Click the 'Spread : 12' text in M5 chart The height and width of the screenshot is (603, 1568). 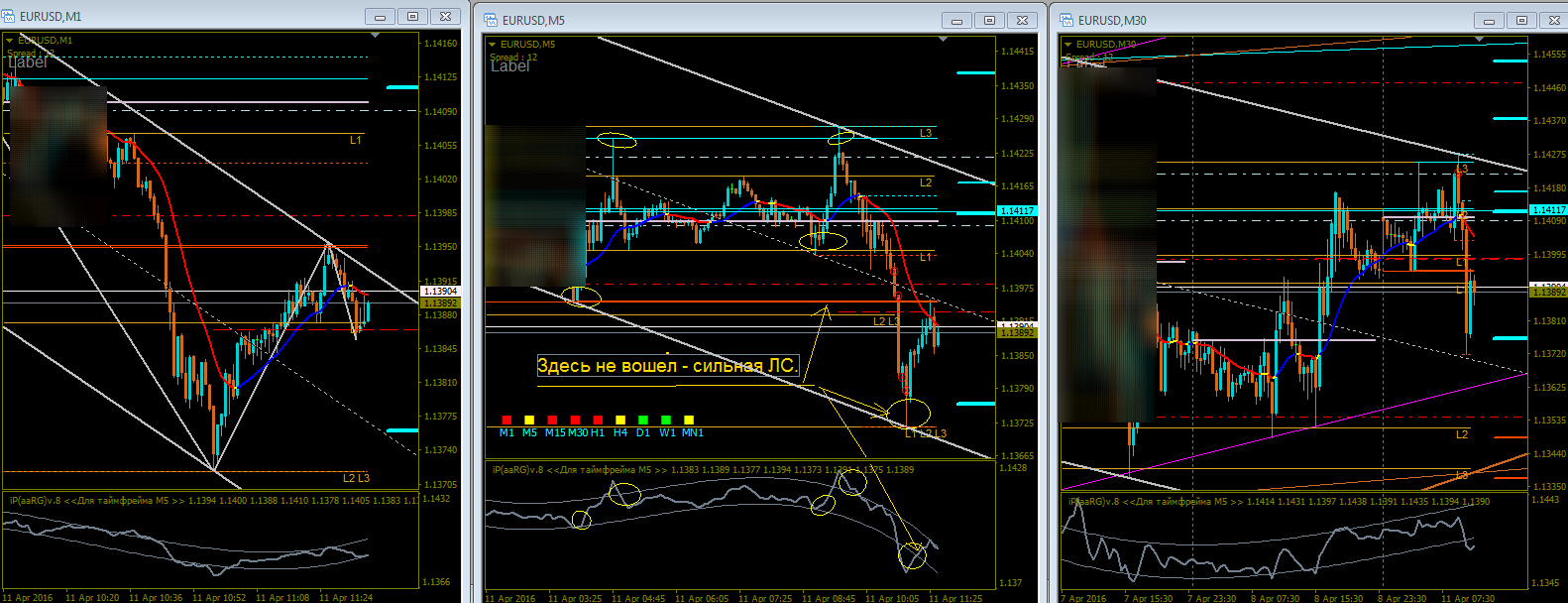[x=513, y=57]
